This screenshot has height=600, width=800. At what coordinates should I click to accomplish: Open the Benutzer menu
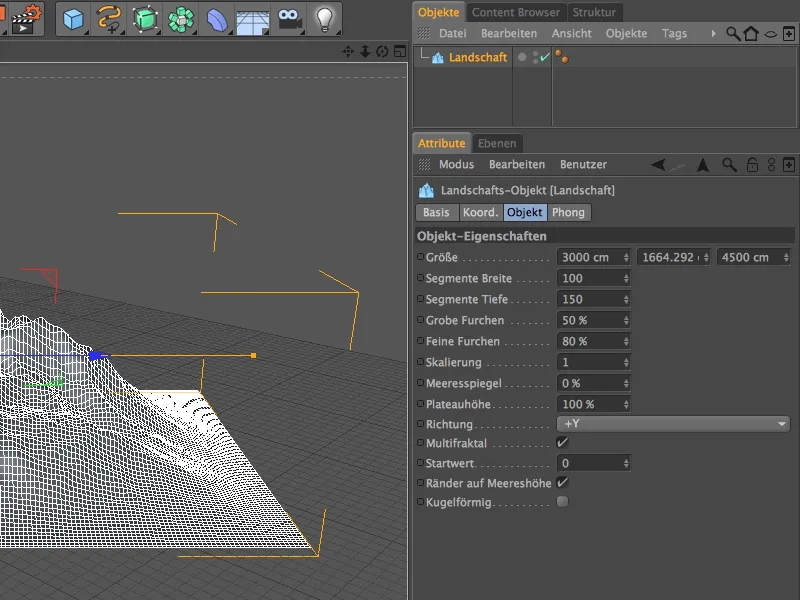click(x=583, y=165)
